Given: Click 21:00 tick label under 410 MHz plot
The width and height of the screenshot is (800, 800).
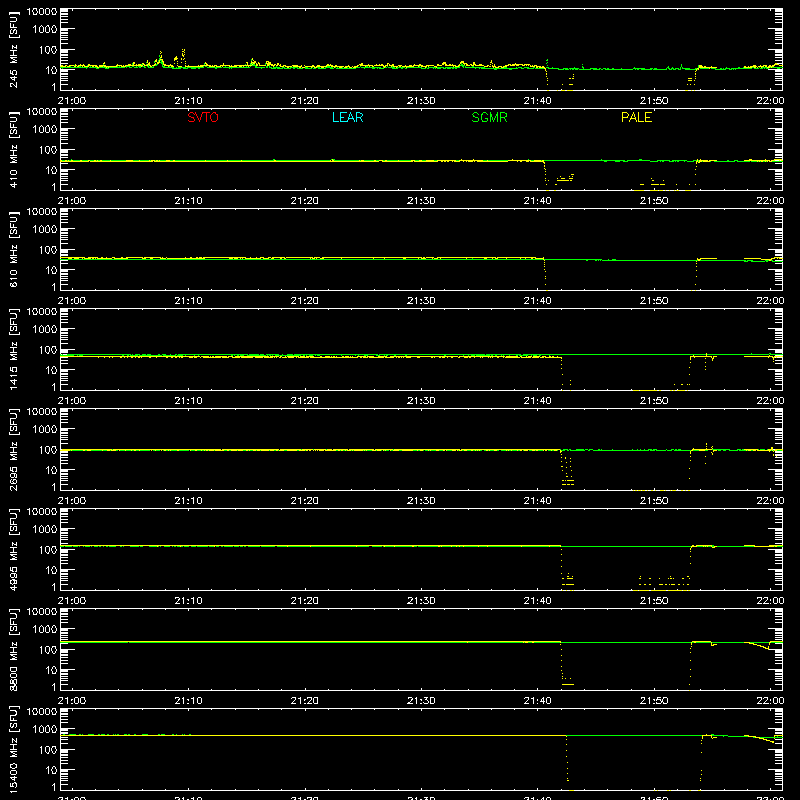Looking at the screenshot, I should 72,201.
